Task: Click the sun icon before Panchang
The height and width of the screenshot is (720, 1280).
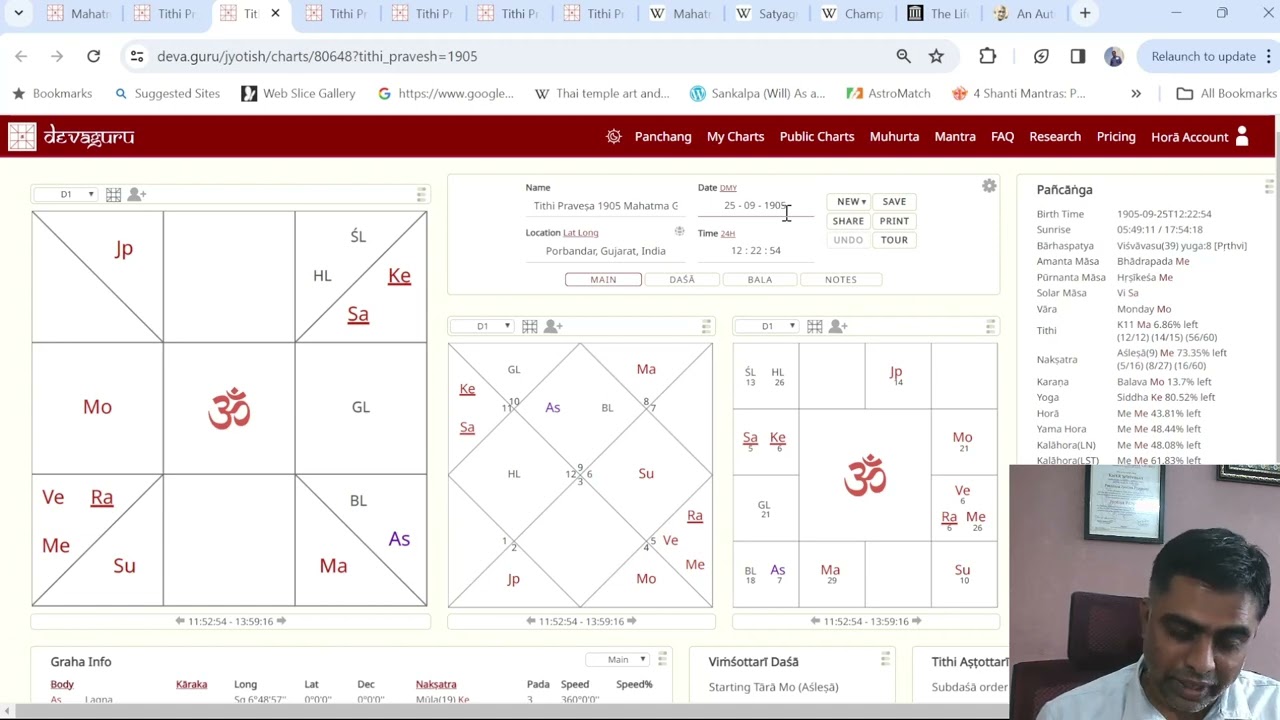Action: click(614, 137)
